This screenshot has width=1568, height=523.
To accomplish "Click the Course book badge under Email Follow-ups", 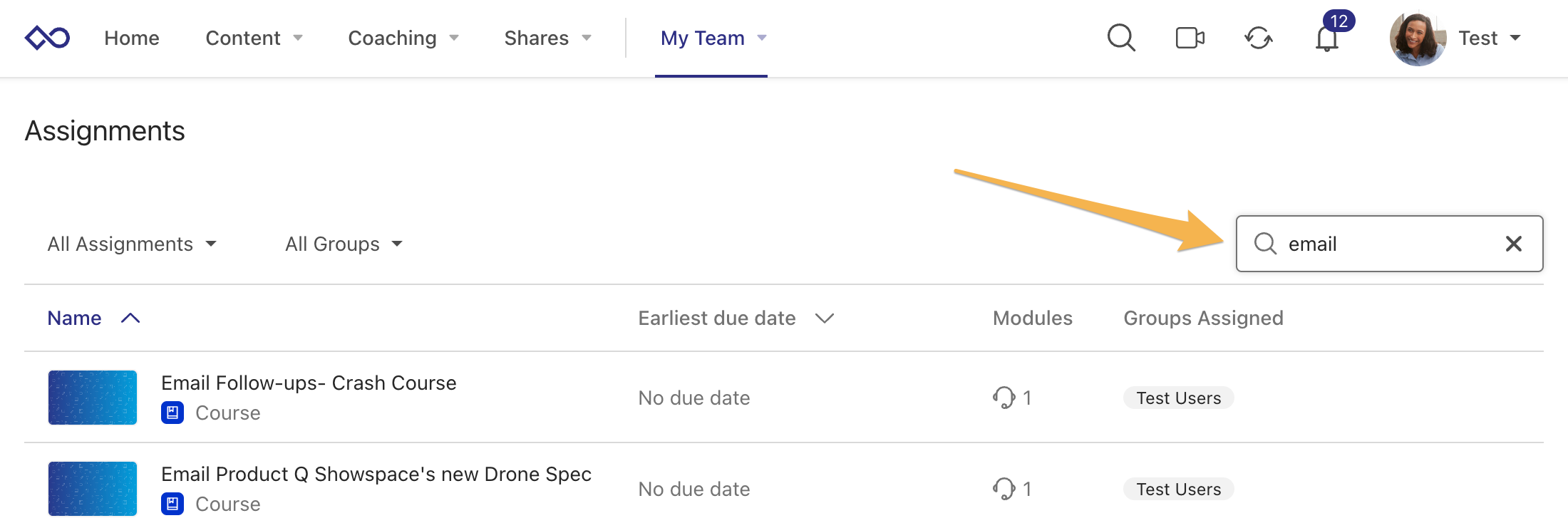I will coord(172,411).
